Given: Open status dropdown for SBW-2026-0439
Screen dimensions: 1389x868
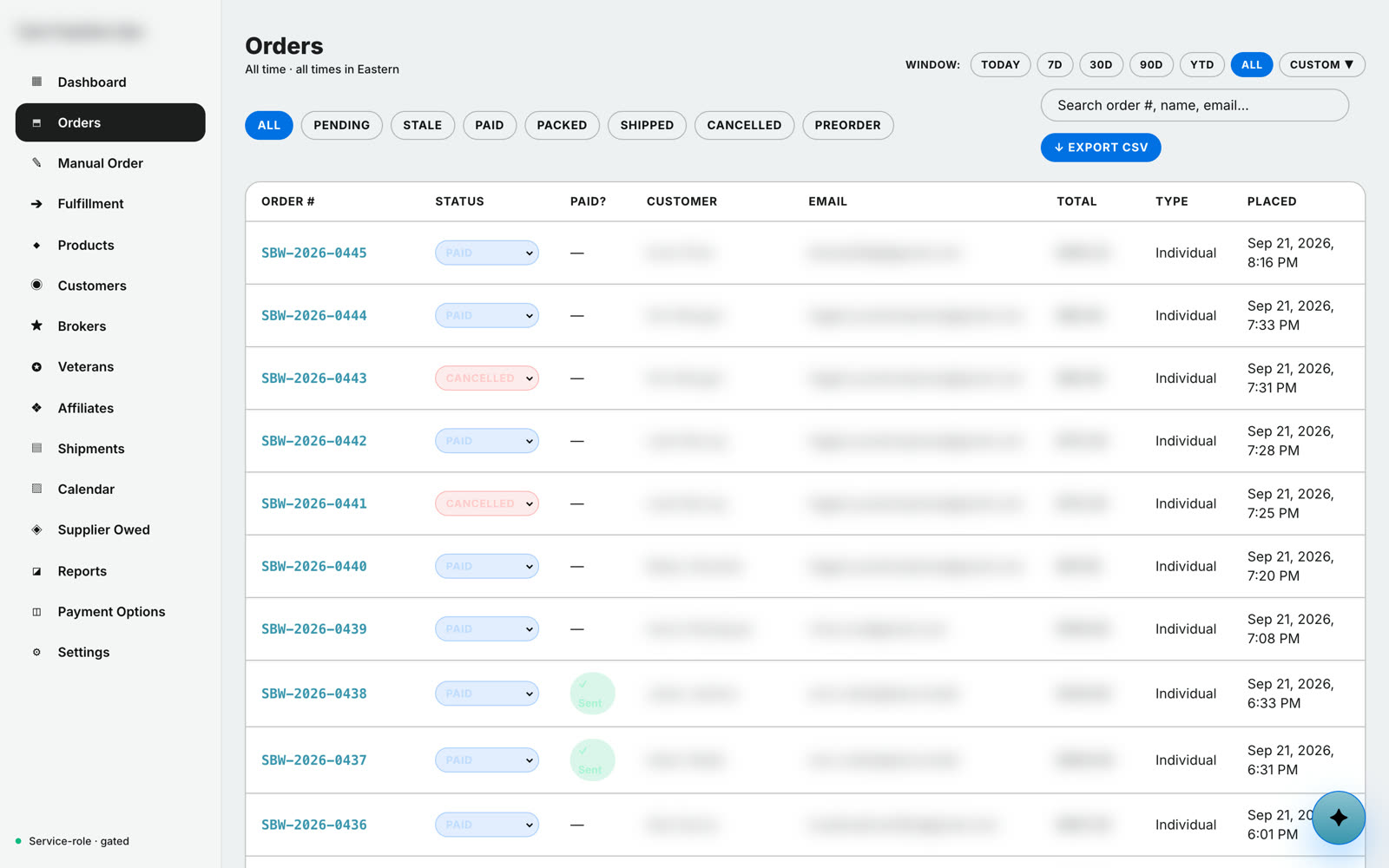Looking at the screenshot, I should (487, 628).
